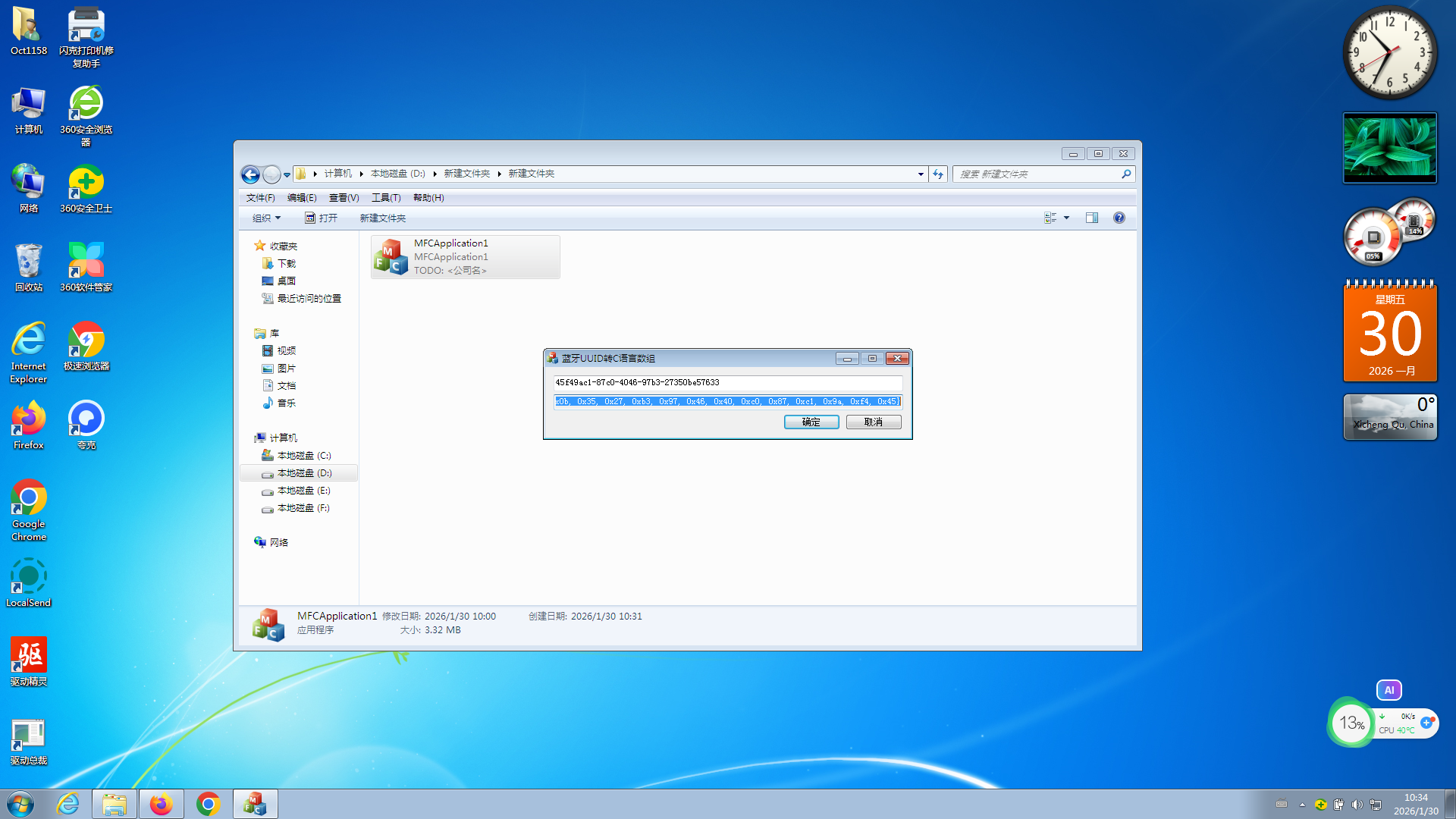
Task: Click the Firefox taskbar icon
Action: click(161, 804)
